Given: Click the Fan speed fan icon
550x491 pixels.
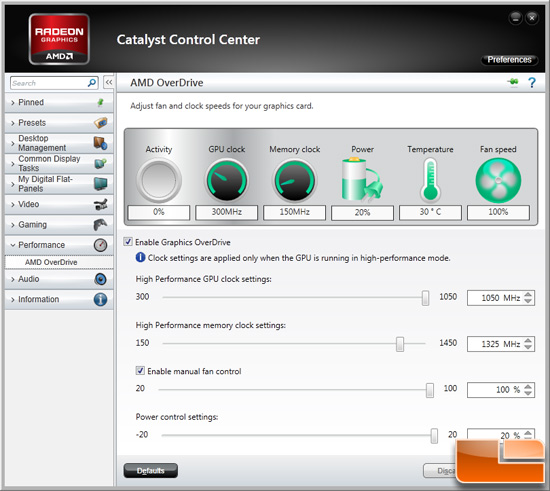Looking at the screenshot, I should click(x=498, y=180).
